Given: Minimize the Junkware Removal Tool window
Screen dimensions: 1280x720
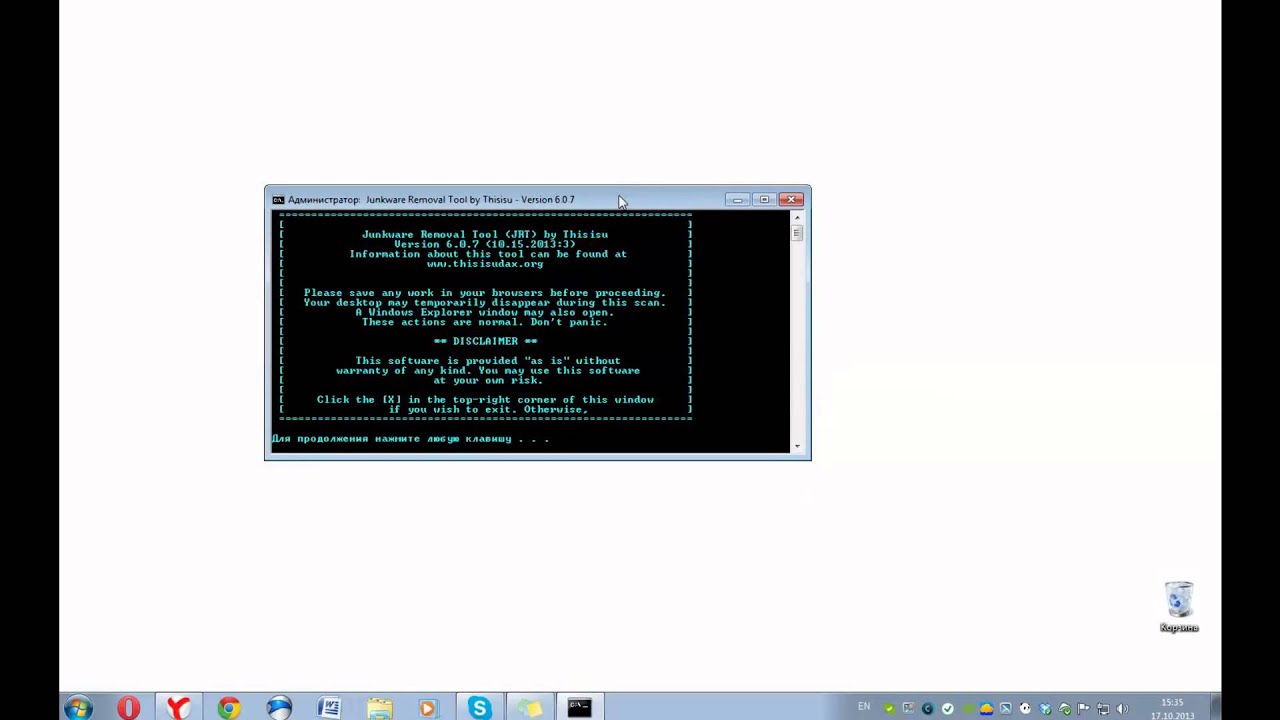Looking at the screenshot, I should point(737,200).
